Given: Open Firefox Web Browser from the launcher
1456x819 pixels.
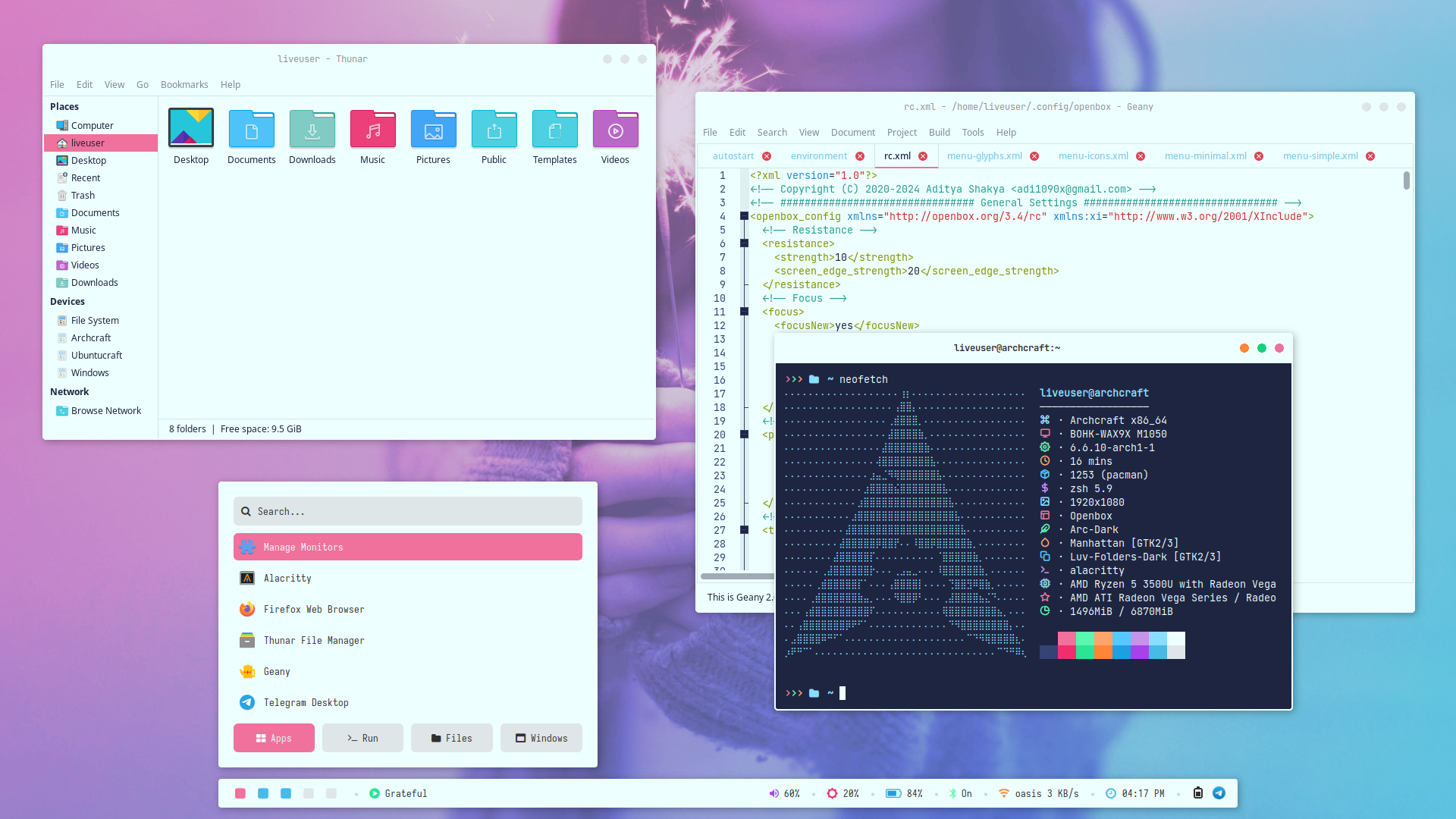Looking at the screenshot, I should pos(313,609).
